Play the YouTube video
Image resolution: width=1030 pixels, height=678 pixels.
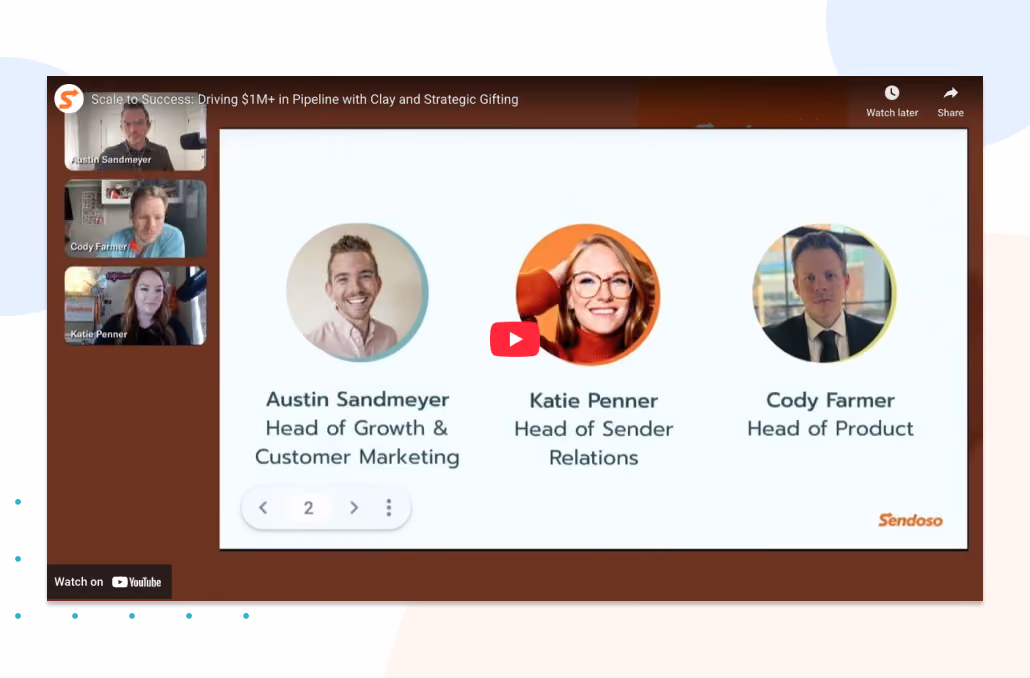click(514, 339)
